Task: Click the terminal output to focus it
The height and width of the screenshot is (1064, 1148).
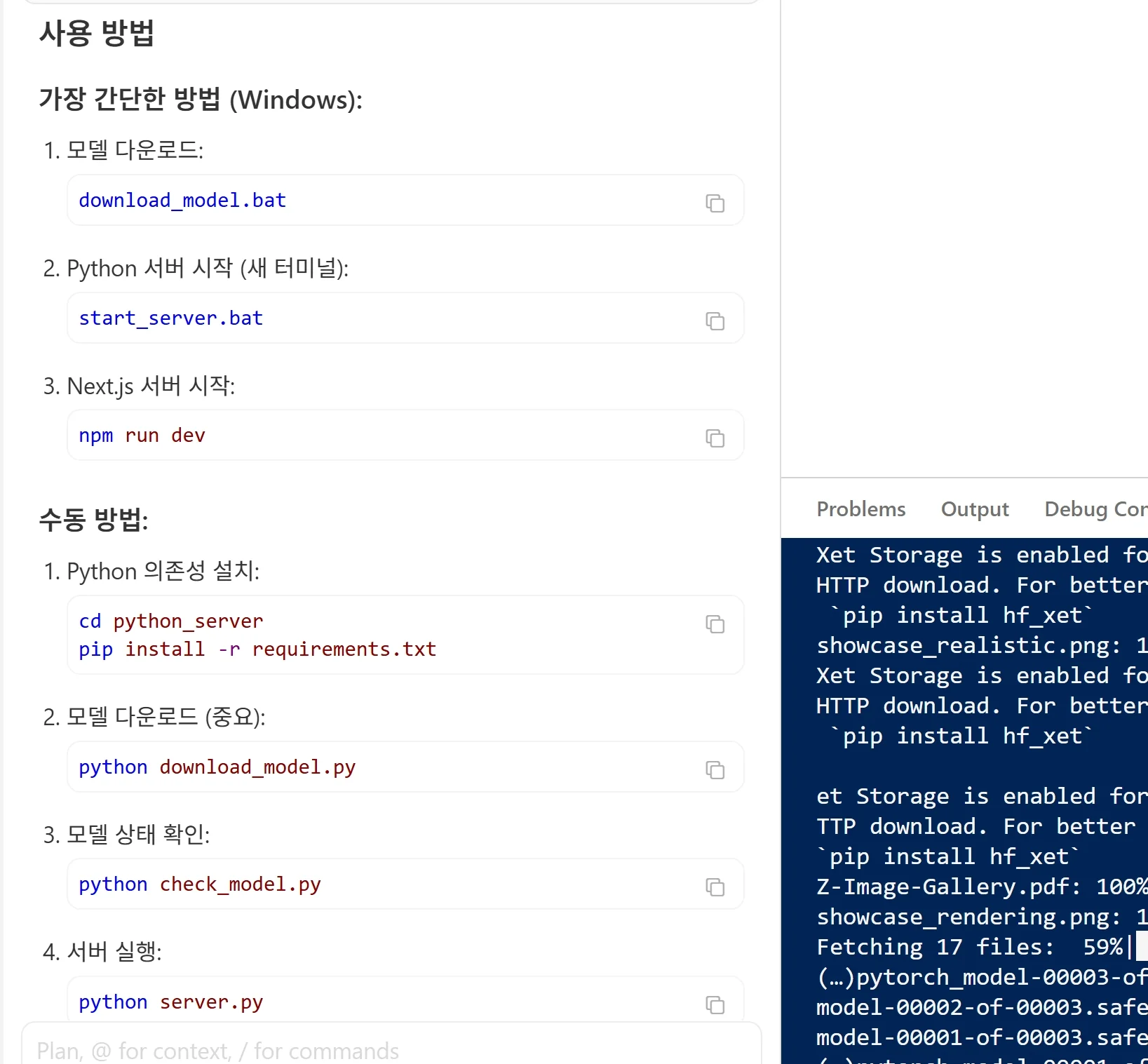Action: pyautogui.click(x=968, y=772)
